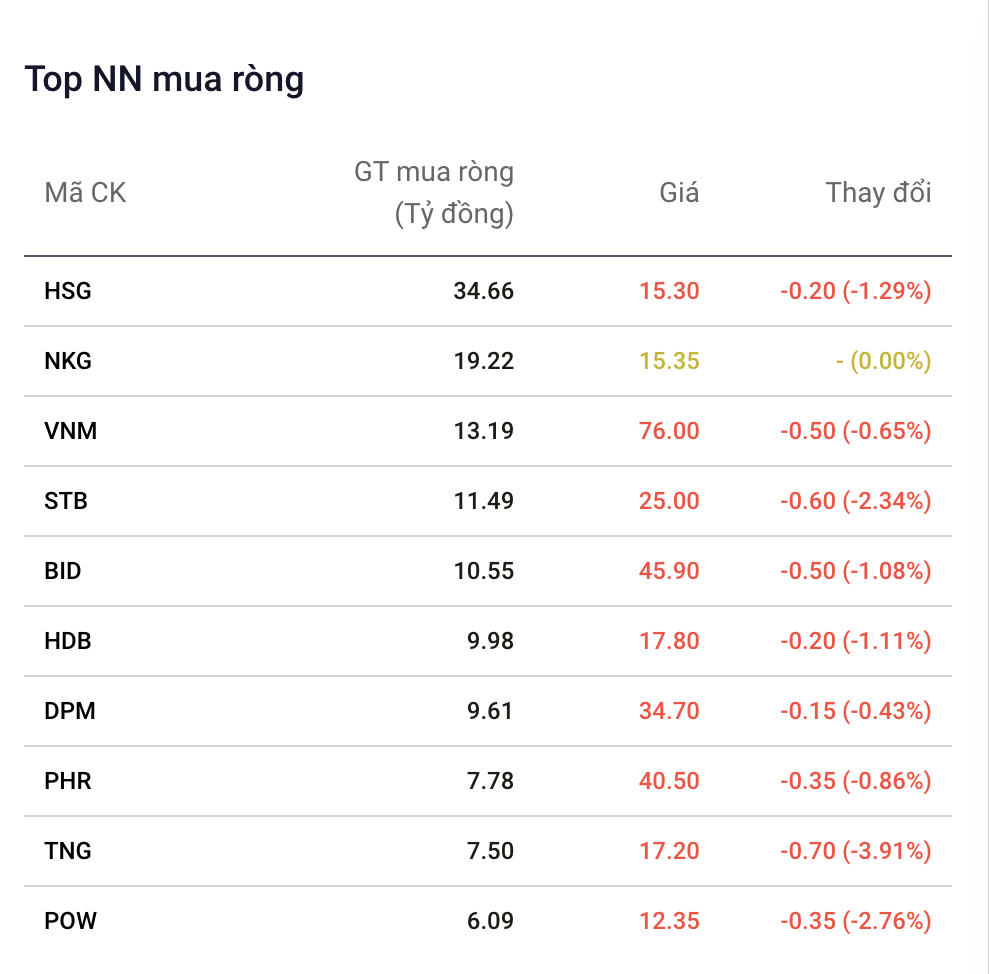Click HSG net buy value 34.66

(x=484, y=291)
